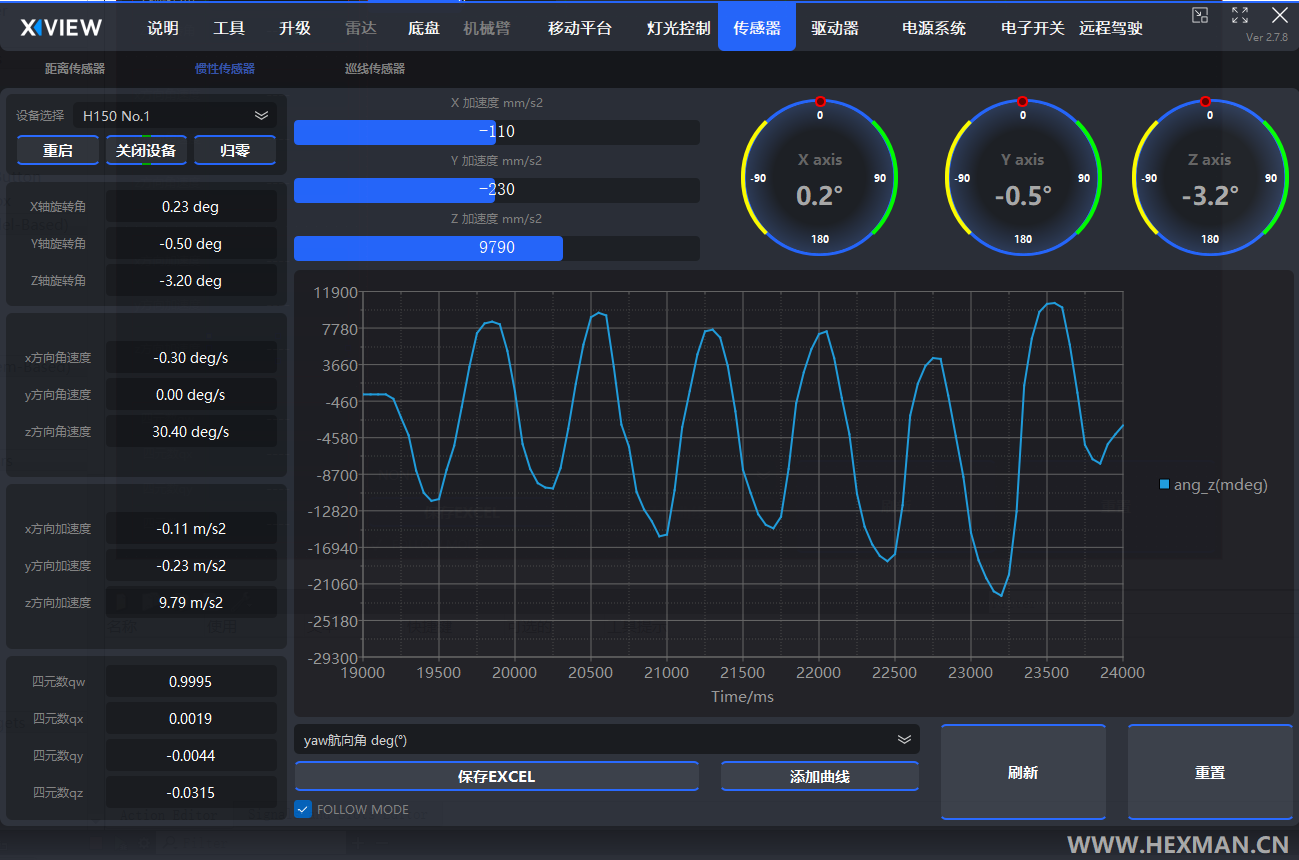Open the 距离传感器 sub-tab
The image size is (1299, 860).
tap(75, 69)
